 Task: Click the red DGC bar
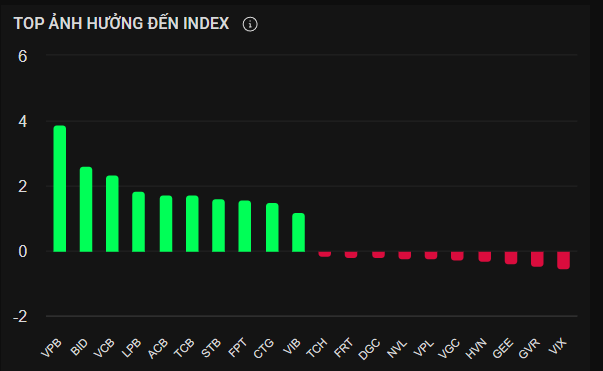tap(378, 255)
